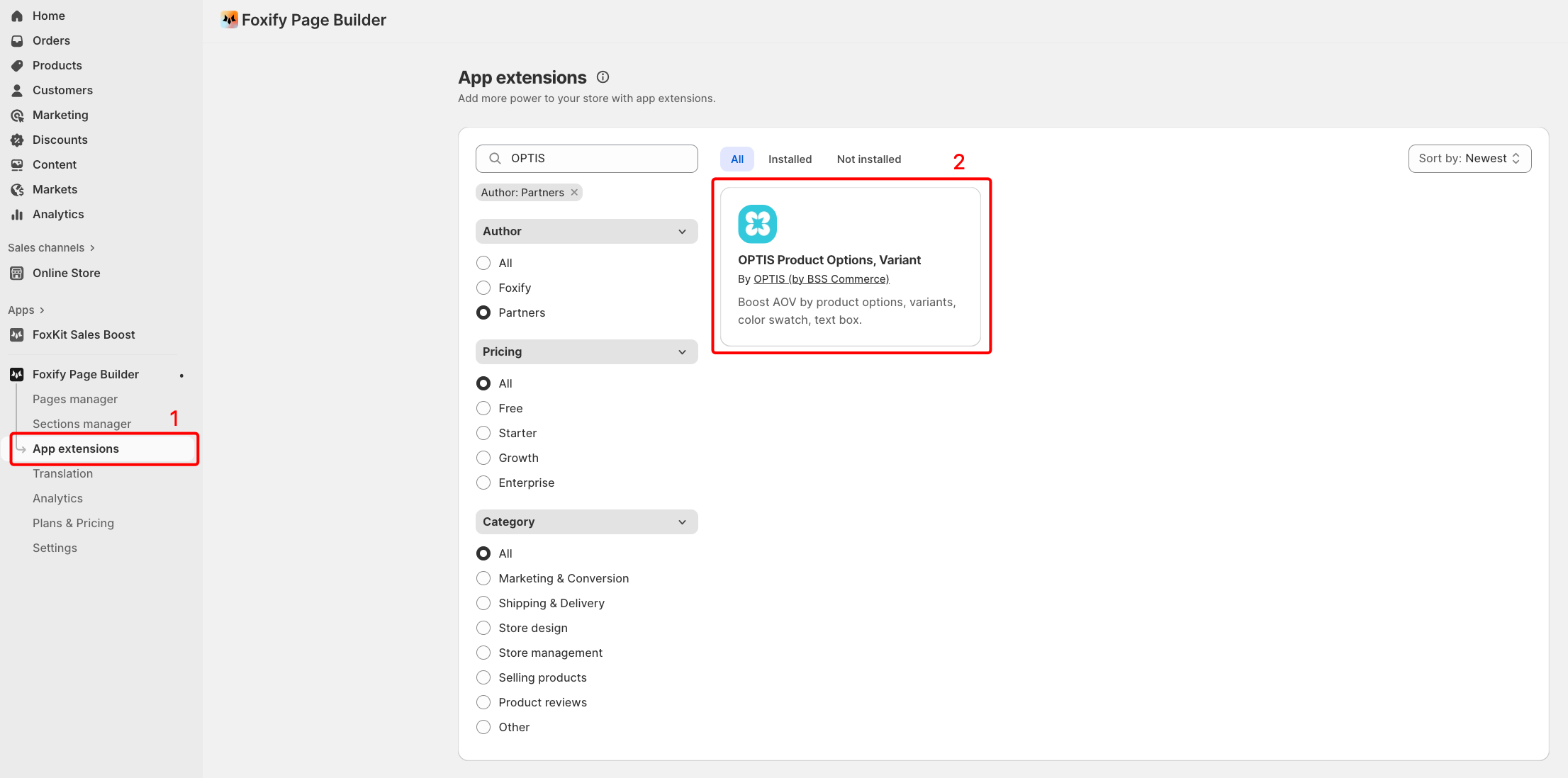1568x778 pixels.
Task: Open the Sort by Newest dropdown
Action: pos(1469,159)
